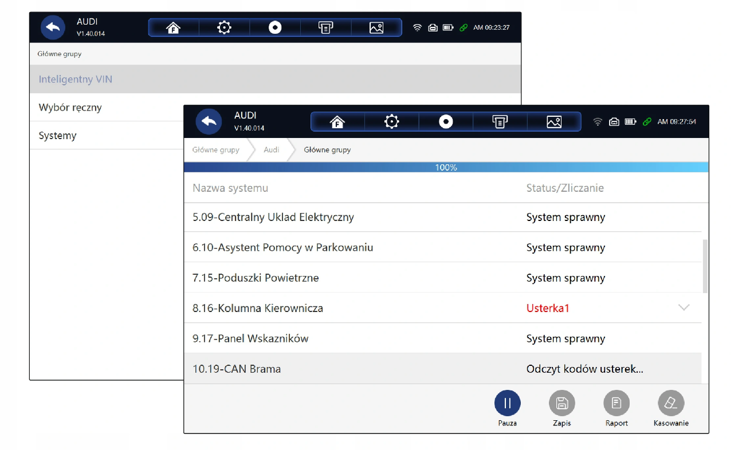Image resolution: width=750 pixels, height=450 pixels.
Task: Open the gear icon in rear window toolbar
Action: [224, 28]
